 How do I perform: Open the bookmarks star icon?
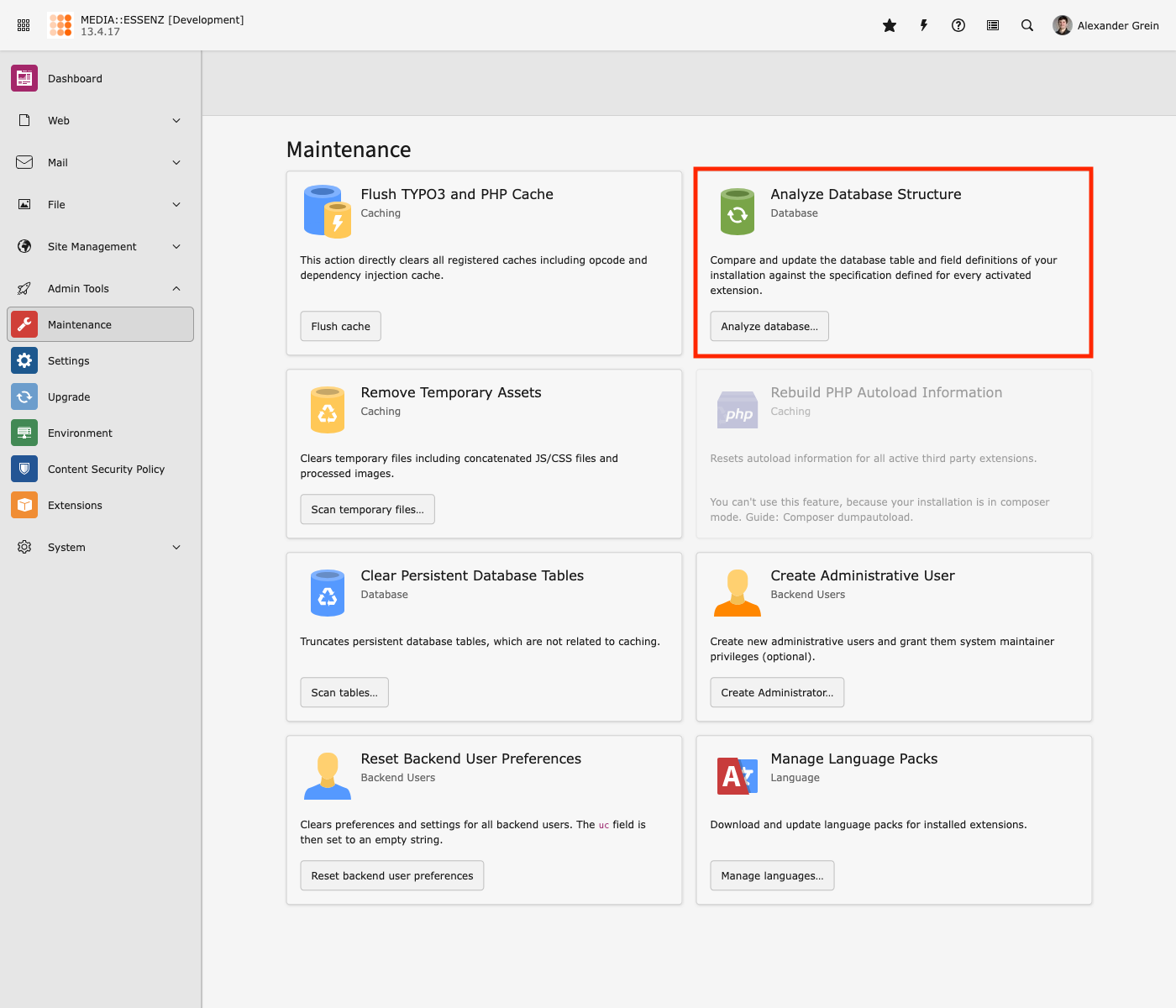(x=890, y=25)
